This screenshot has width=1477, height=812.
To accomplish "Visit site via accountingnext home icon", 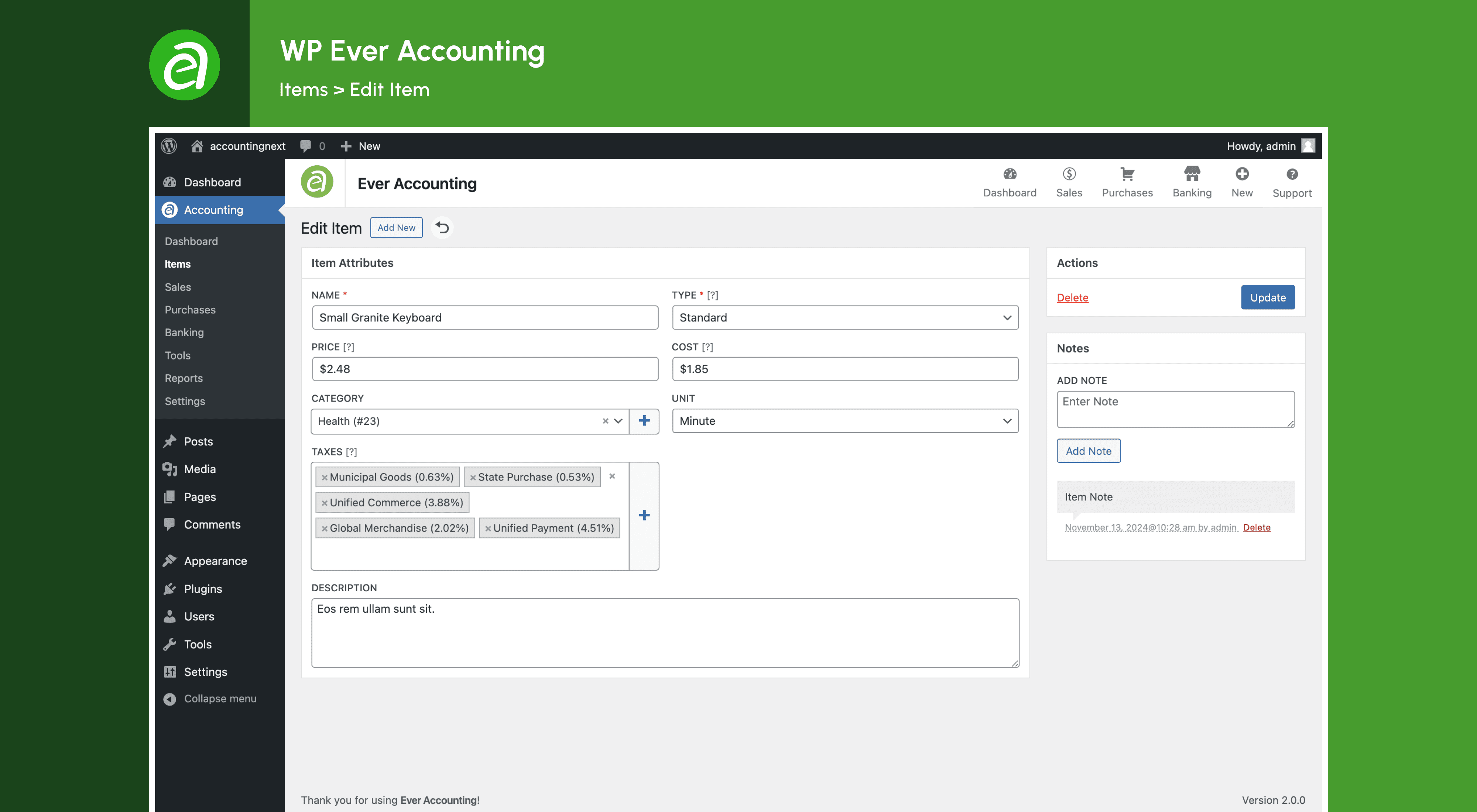I will coord(197,146).
